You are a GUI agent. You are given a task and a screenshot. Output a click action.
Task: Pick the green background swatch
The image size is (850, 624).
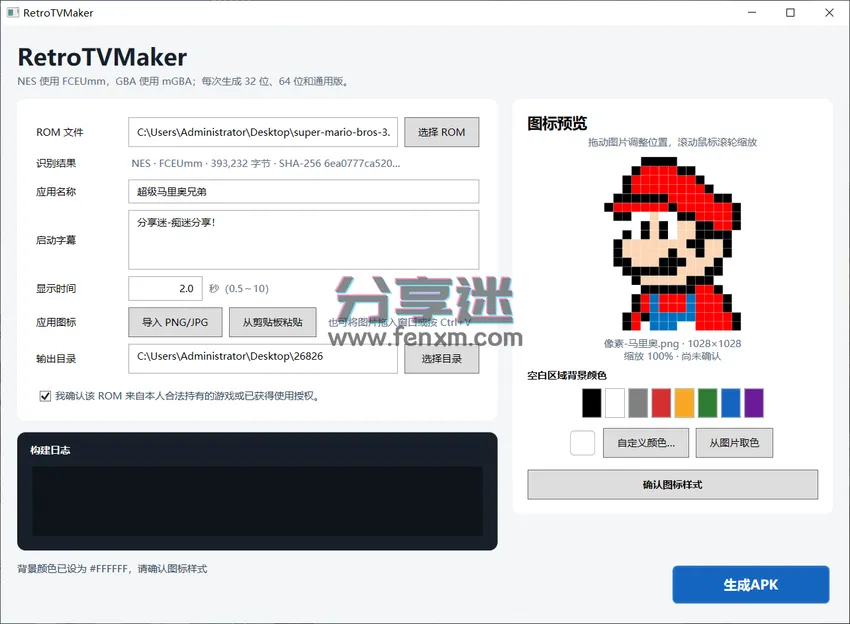coord(707,403)
